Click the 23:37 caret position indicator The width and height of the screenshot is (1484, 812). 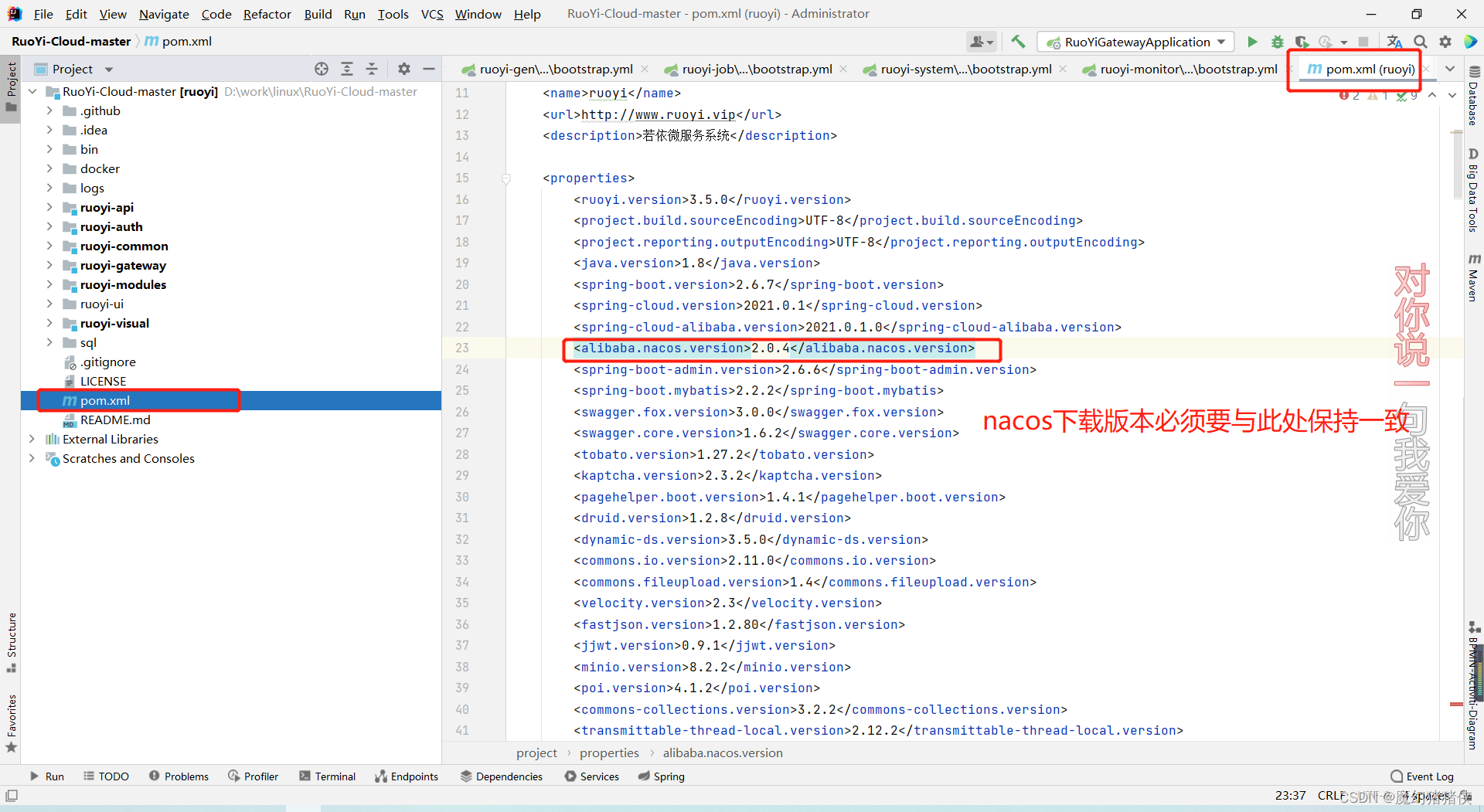[1290, 795]
